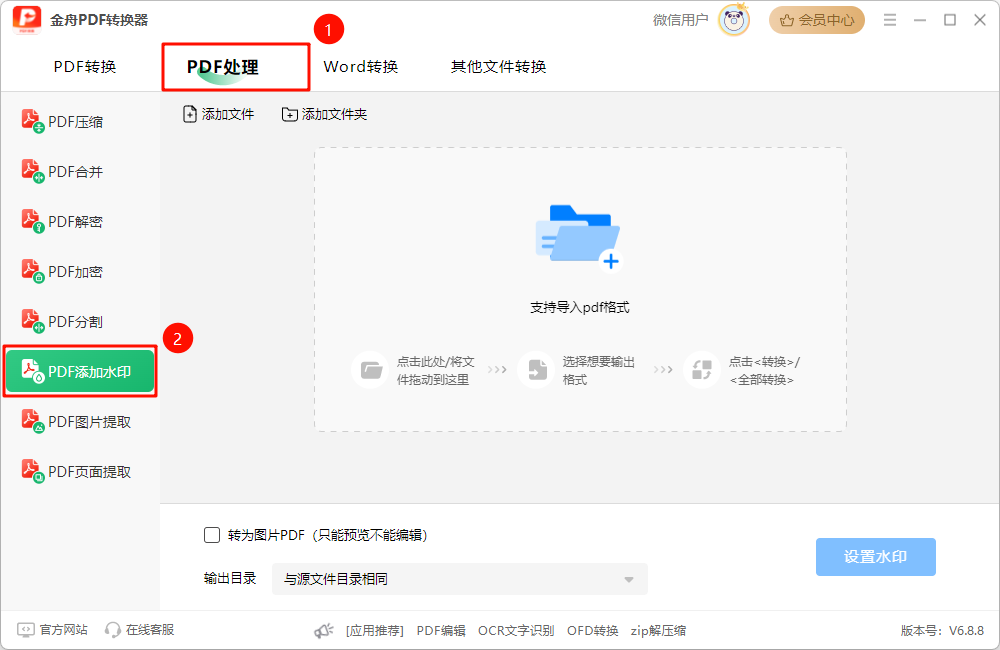
Task: Maximize the converter window
Action: pyautogui.click(x=950, y=20)
